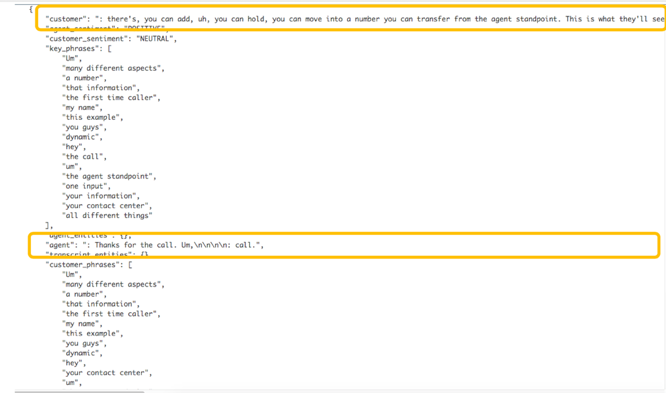Select the "the call" phrase entry
Viewport: 666px width, 393px height.
pyautogui.click(x=84, y=156)
